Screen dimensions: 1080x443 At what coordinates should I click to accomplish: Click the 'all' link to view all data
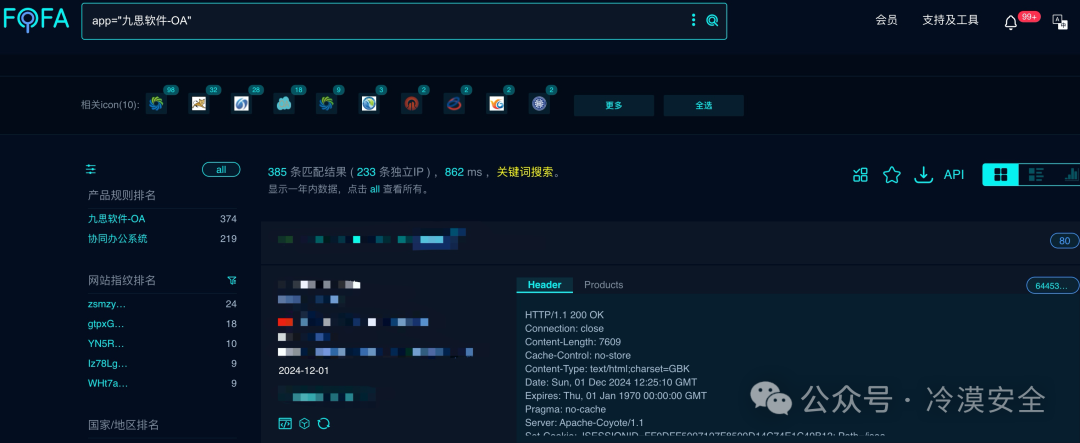[375, 189]
